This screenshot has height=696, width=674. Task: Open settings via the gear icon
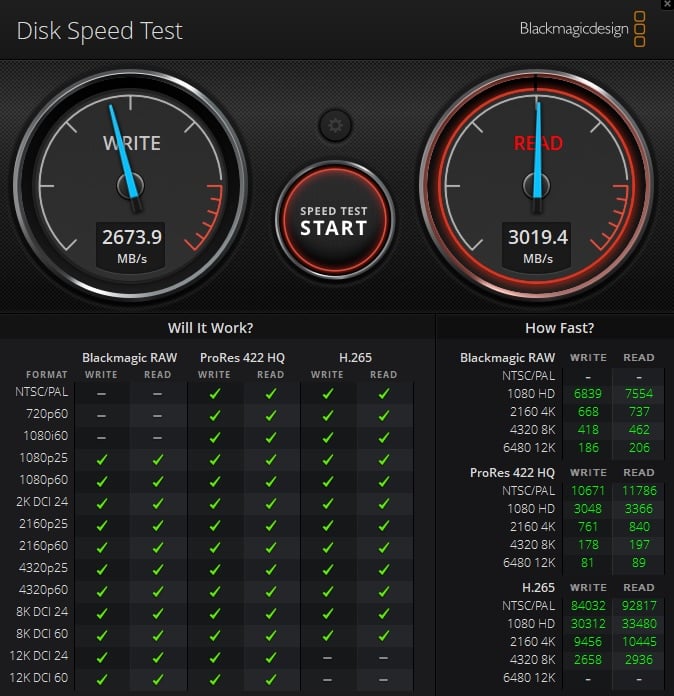click(335, 126)
